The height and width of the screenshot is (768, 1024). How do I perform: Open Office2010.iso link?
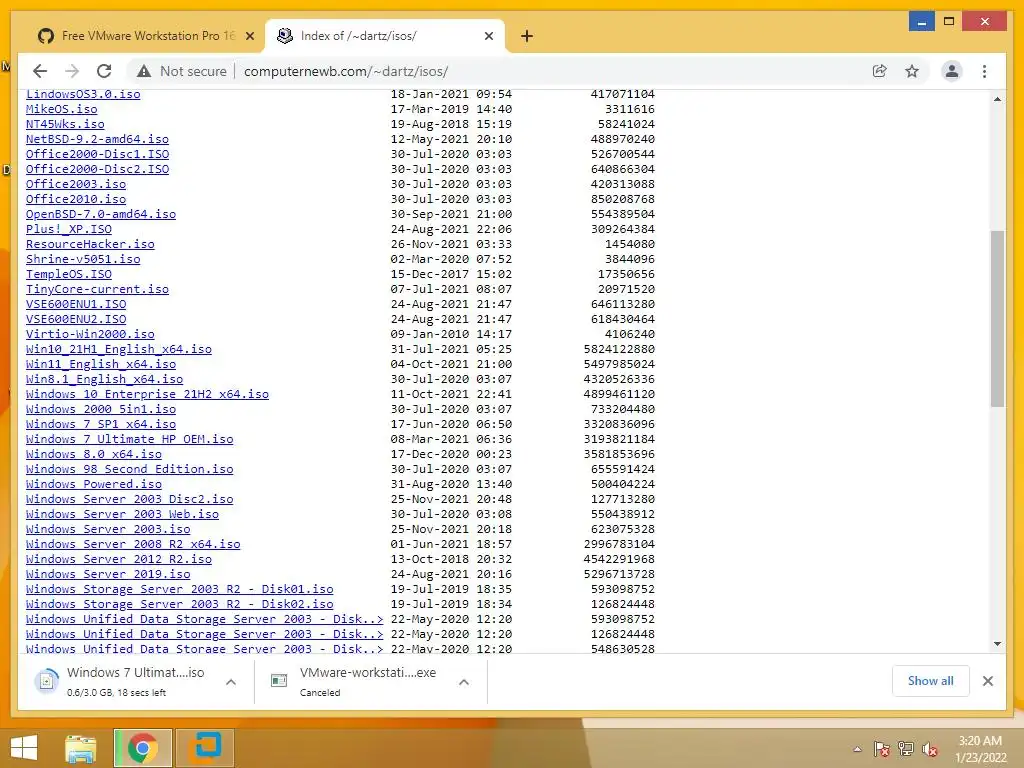tap(76, 199)
